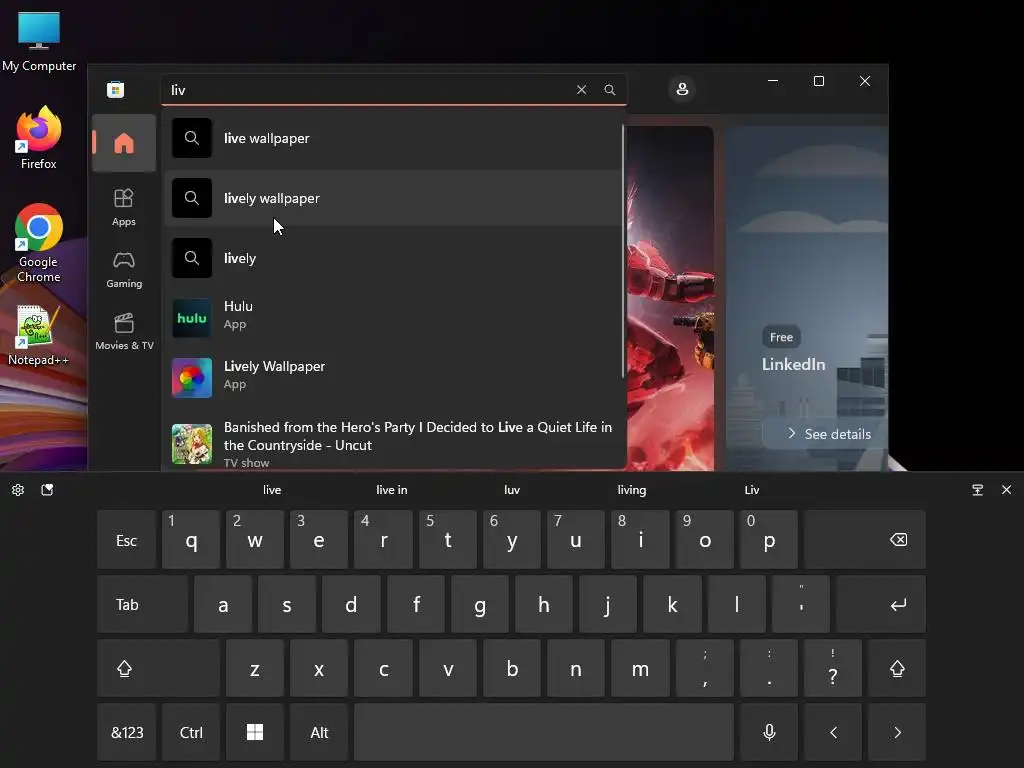Screen dimensions: 1024x768
Task: Click the suggestions list scrollbar
Action: [624, 251]
